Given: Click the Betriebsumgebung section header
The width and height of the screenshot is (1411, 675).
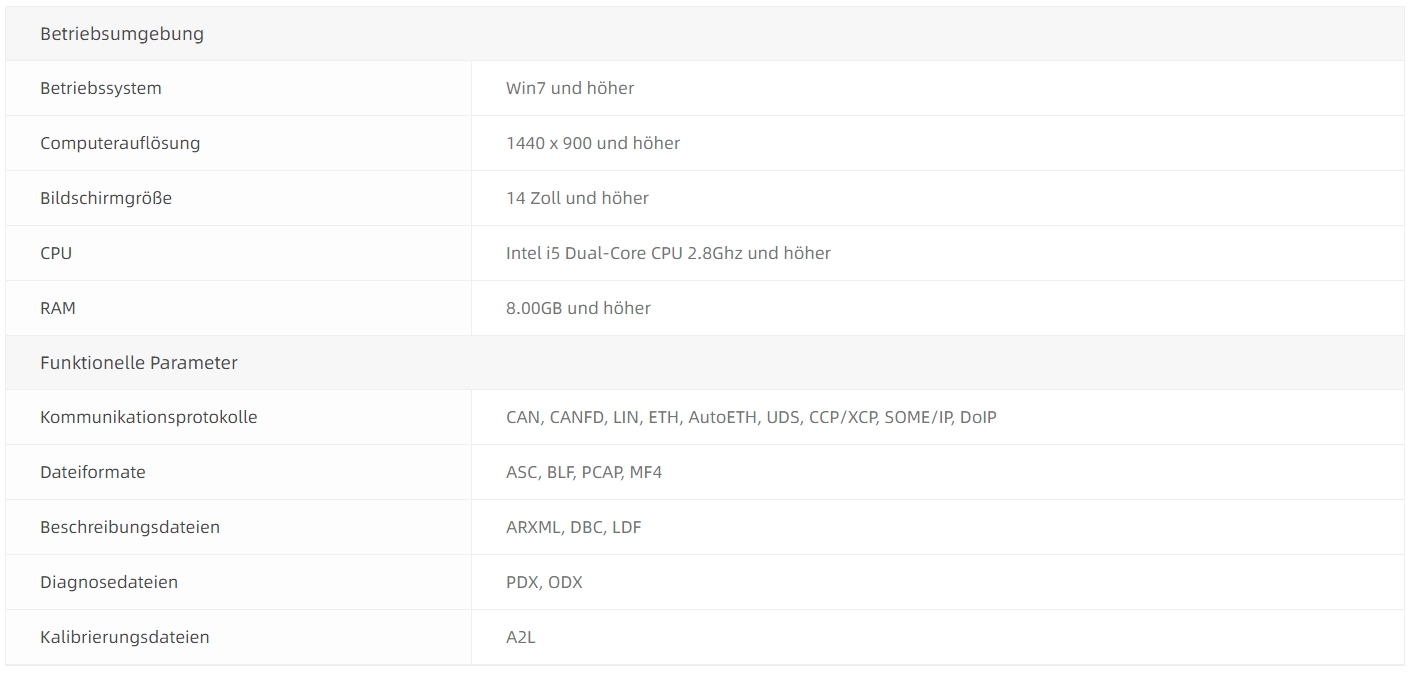Looking at the screenshot, I should (x=122, y=34).
